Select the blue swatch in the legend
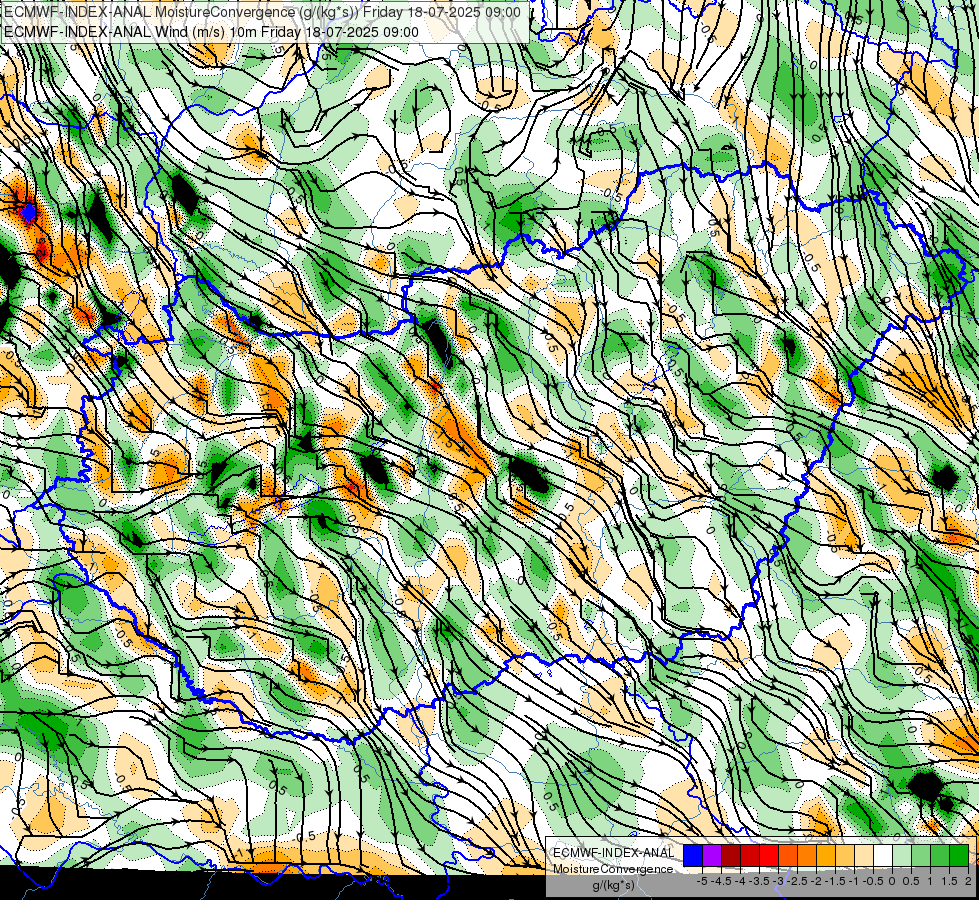This screenshot has width=979, height=900. [693, 856]
